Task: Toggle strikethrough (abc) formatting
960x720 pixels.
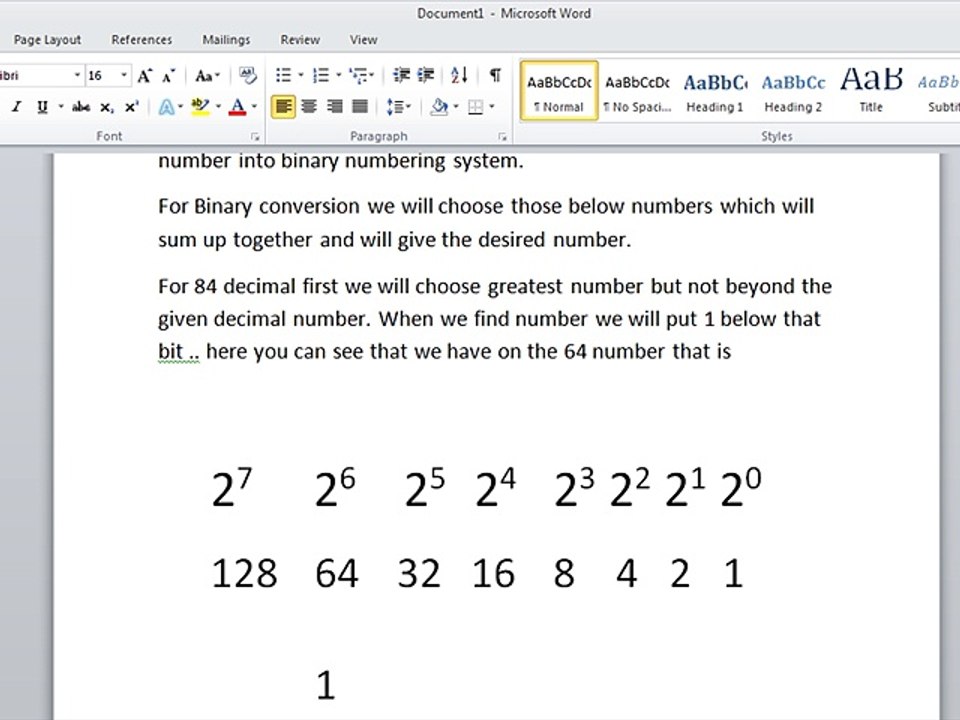Action: click(81, 107)
